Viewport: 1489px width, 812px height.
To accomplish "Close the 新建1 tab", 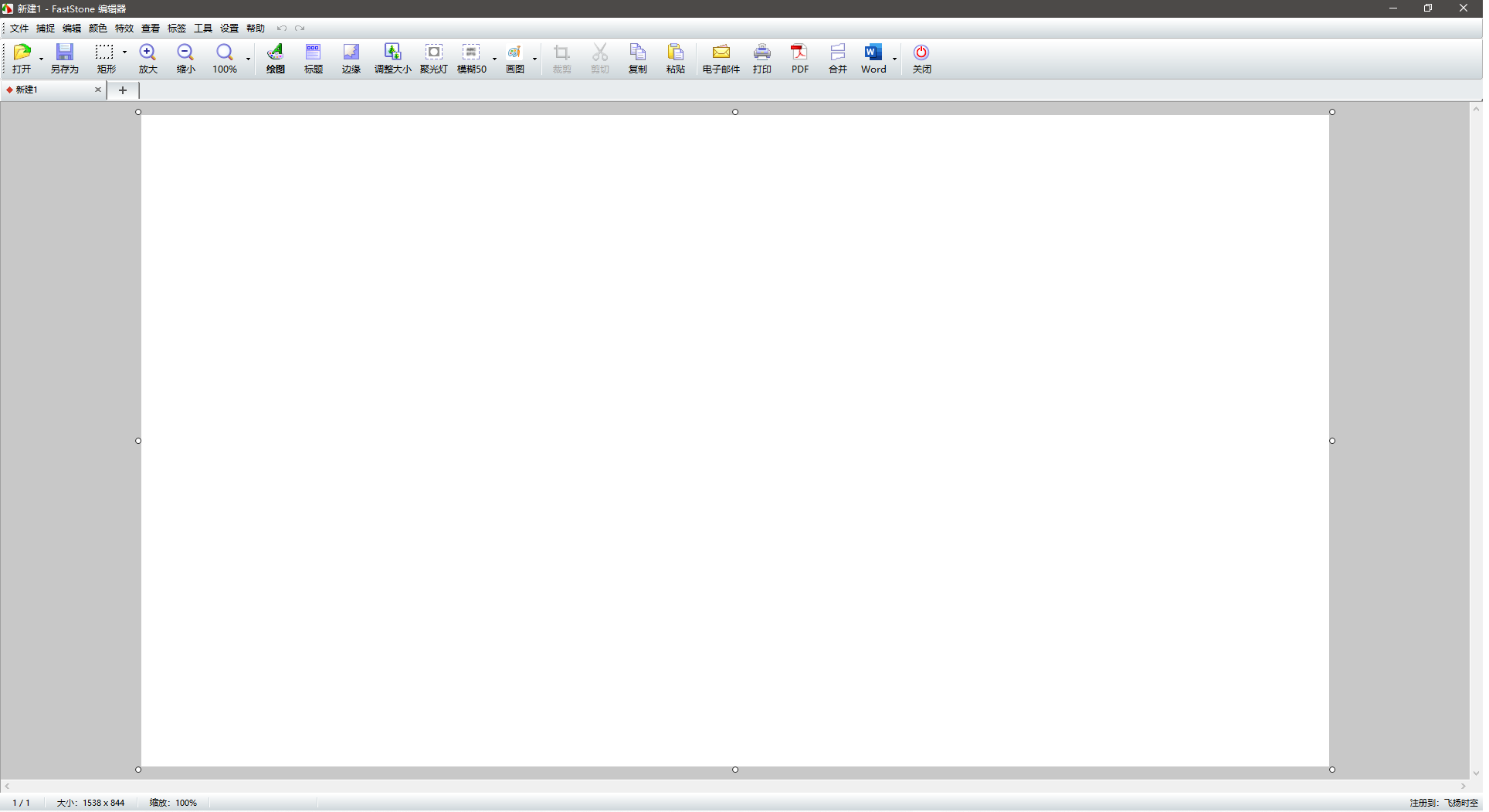I will (x=98, y=90).
